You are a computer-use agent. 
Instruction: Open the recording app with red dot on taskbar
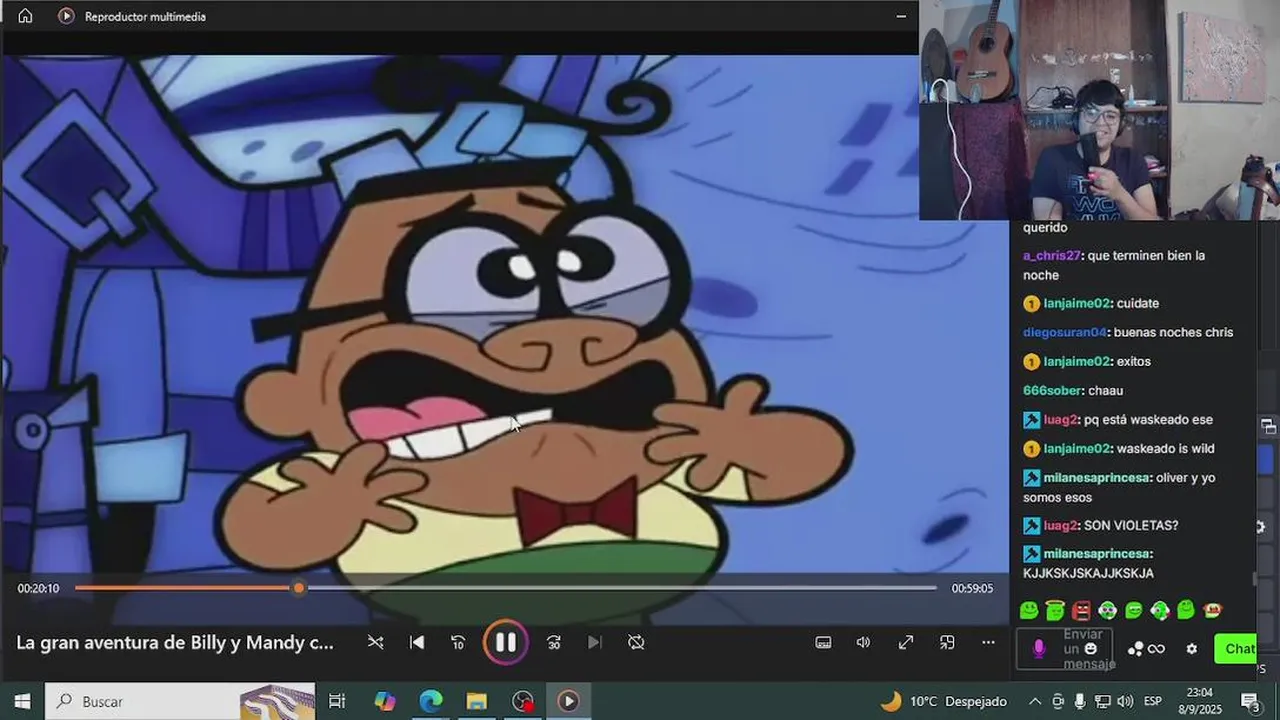click(522, 701)
